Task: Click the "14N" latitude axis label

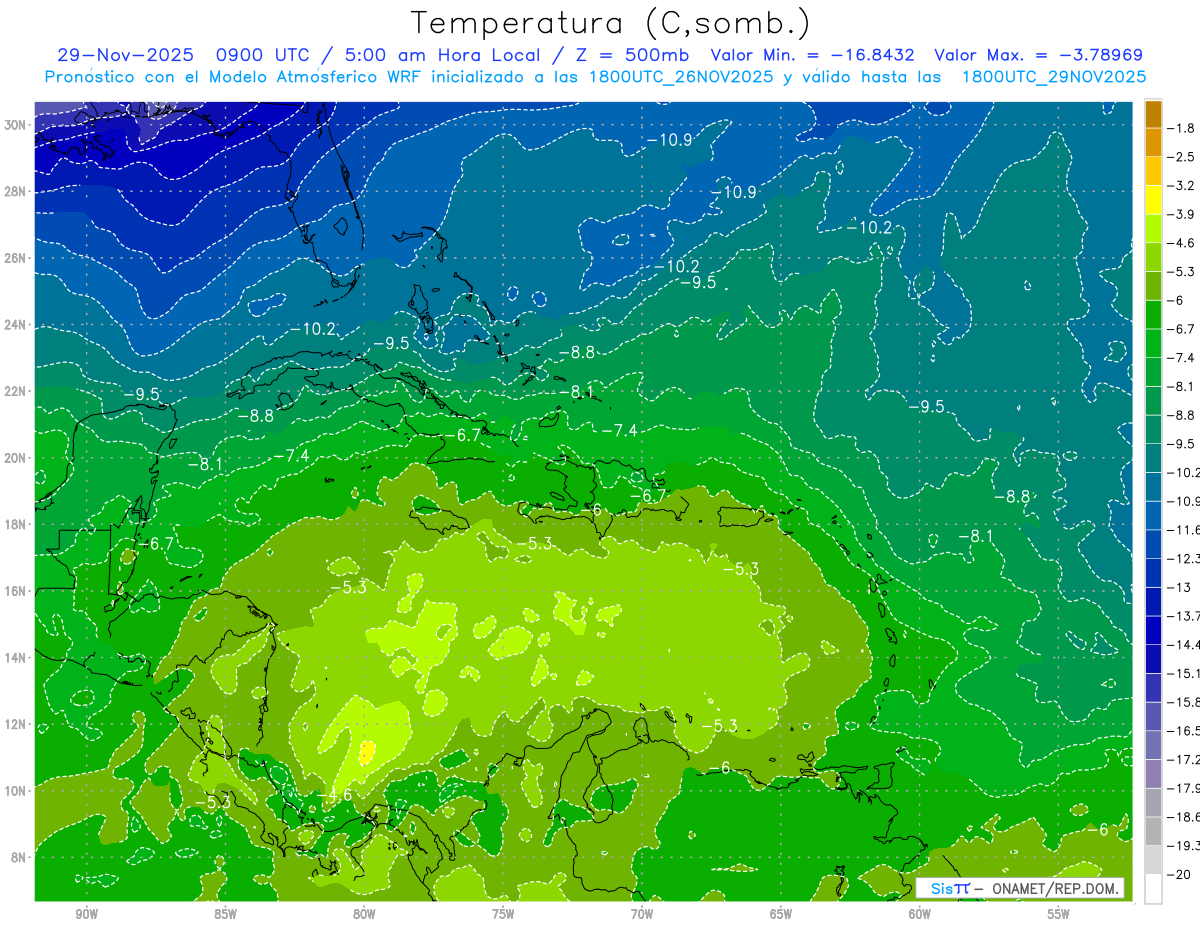Action: [16, 657]
